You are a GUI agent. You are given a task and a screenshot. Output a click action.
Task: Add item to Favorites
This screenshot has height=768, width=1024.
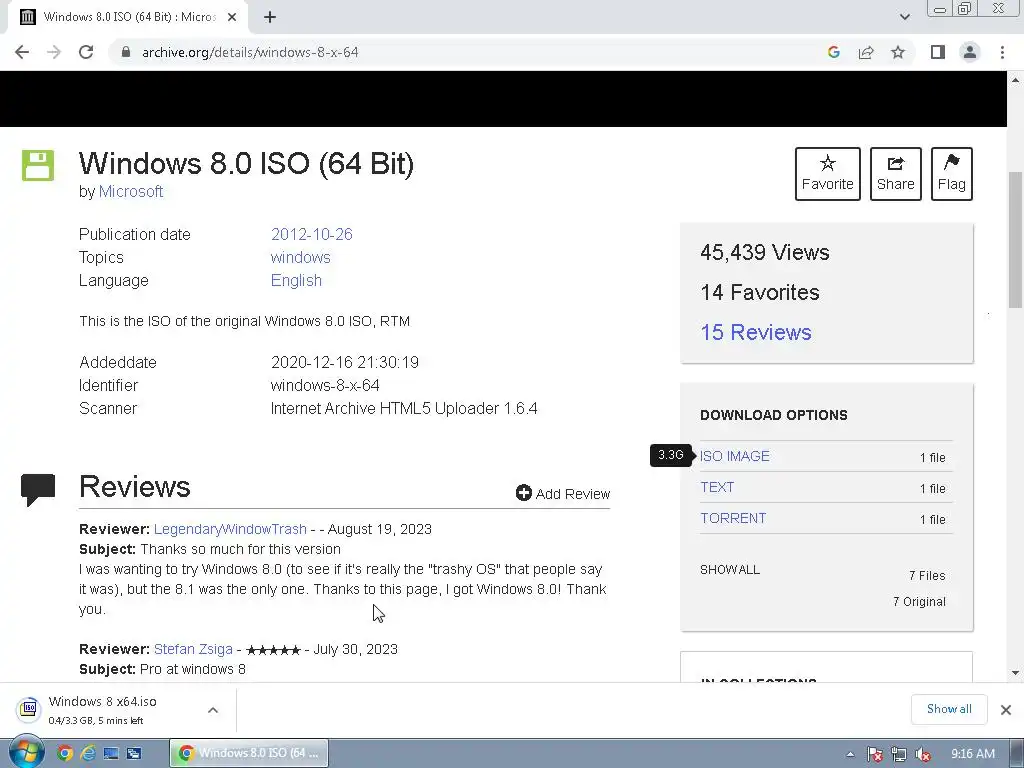pos(827,174)
